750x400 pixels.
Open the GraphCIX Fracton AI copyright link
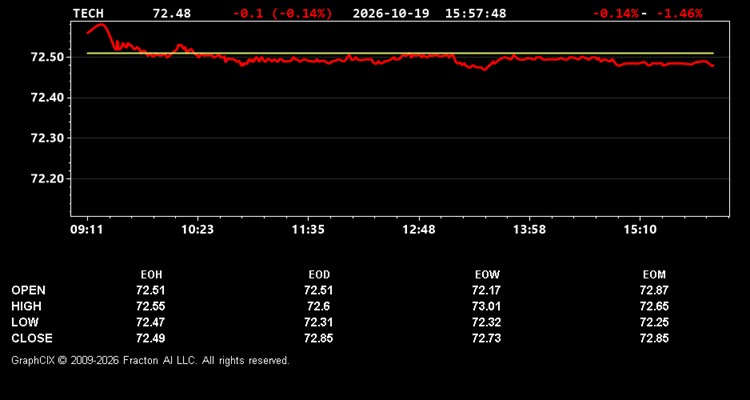tap(150, 360)
